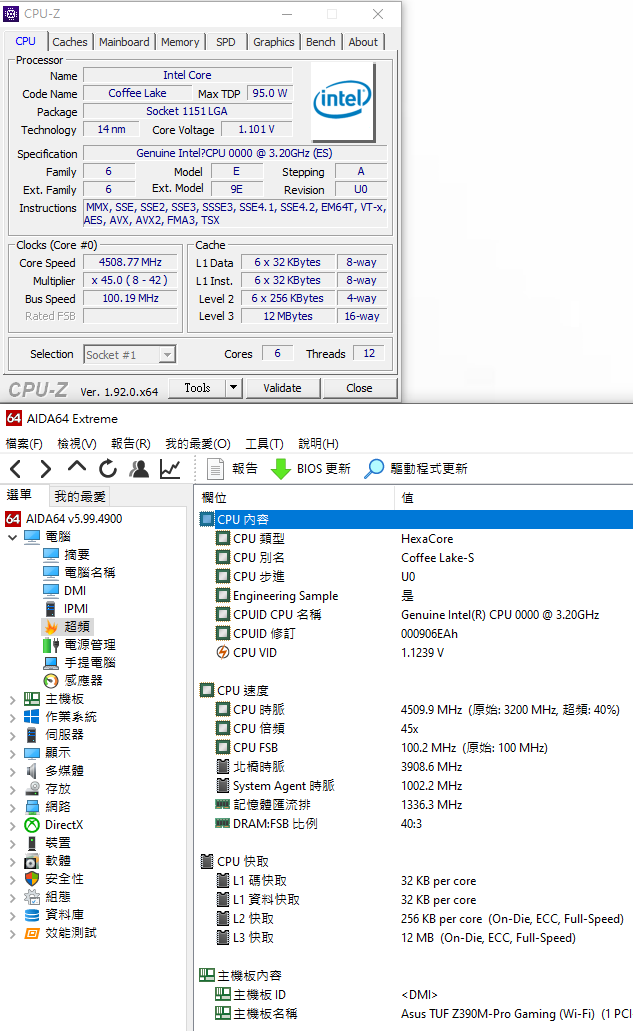Expand the 主機板 tree node
This screenshot has width=633, height=1031.
coord(12,700)
